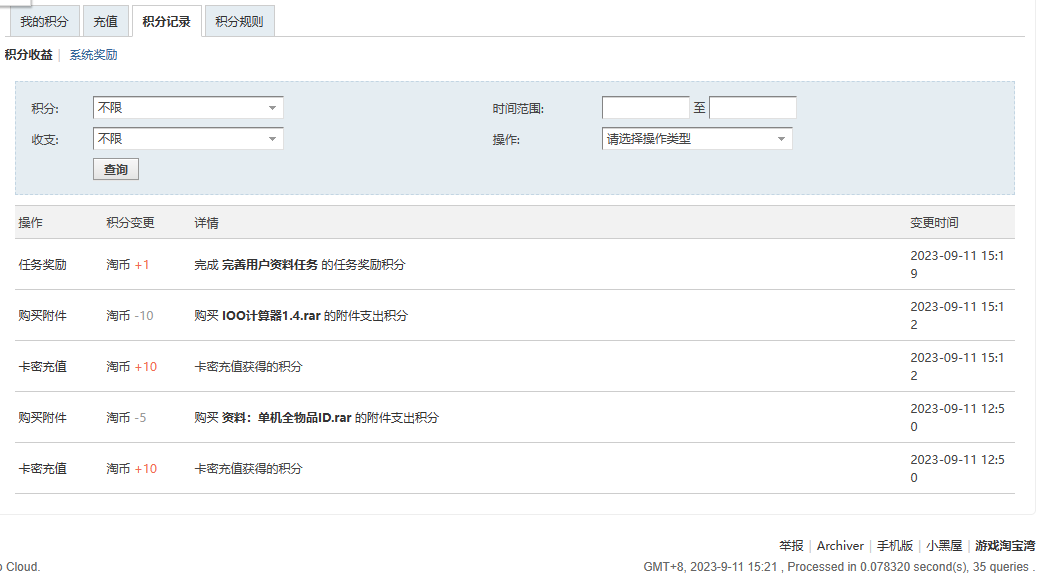Open the 系统奖励 link

[x=93, y=55]
